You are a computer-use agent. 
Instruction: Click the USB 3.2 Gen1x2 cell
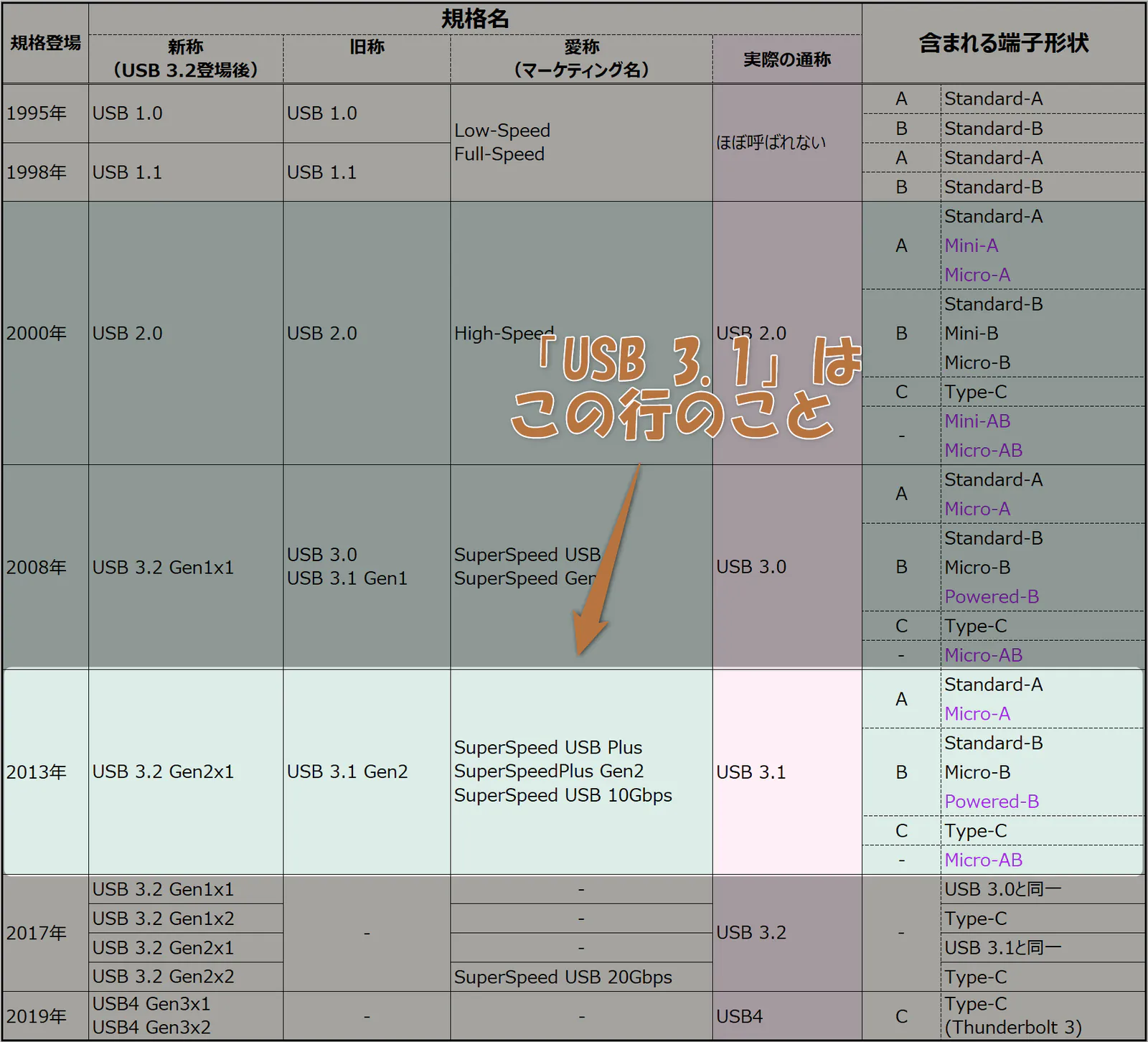(x=186, y=919)
